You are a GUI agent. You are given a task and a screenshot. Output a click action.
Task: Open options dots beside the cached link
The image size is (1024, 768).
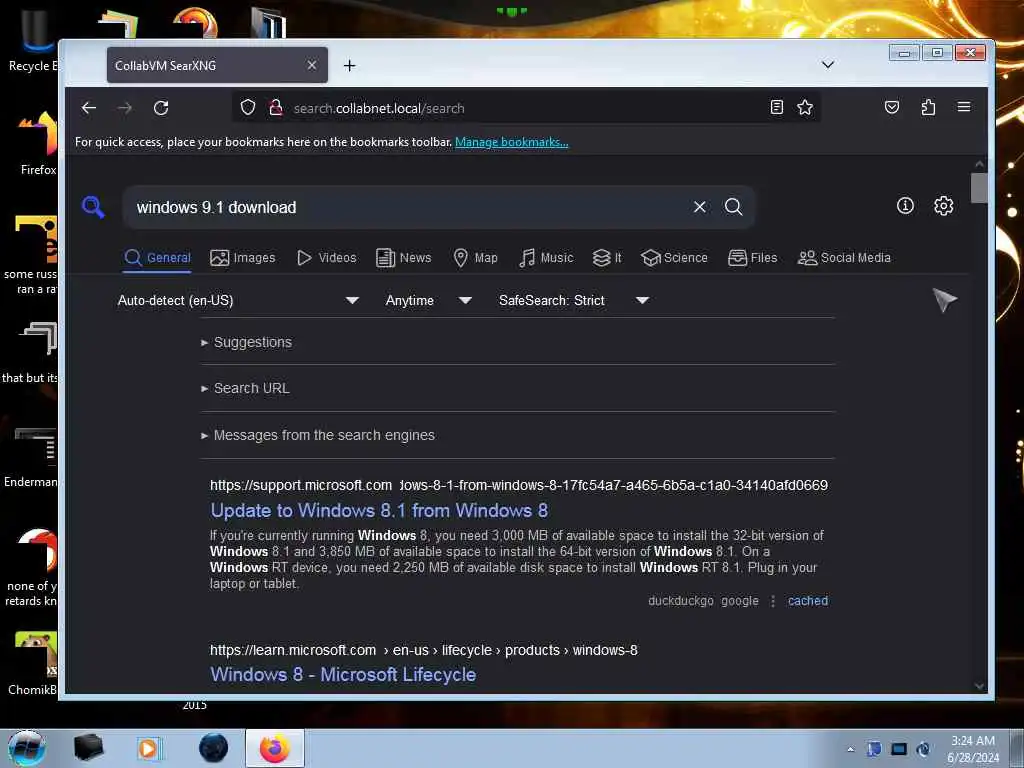coord(773,601)
